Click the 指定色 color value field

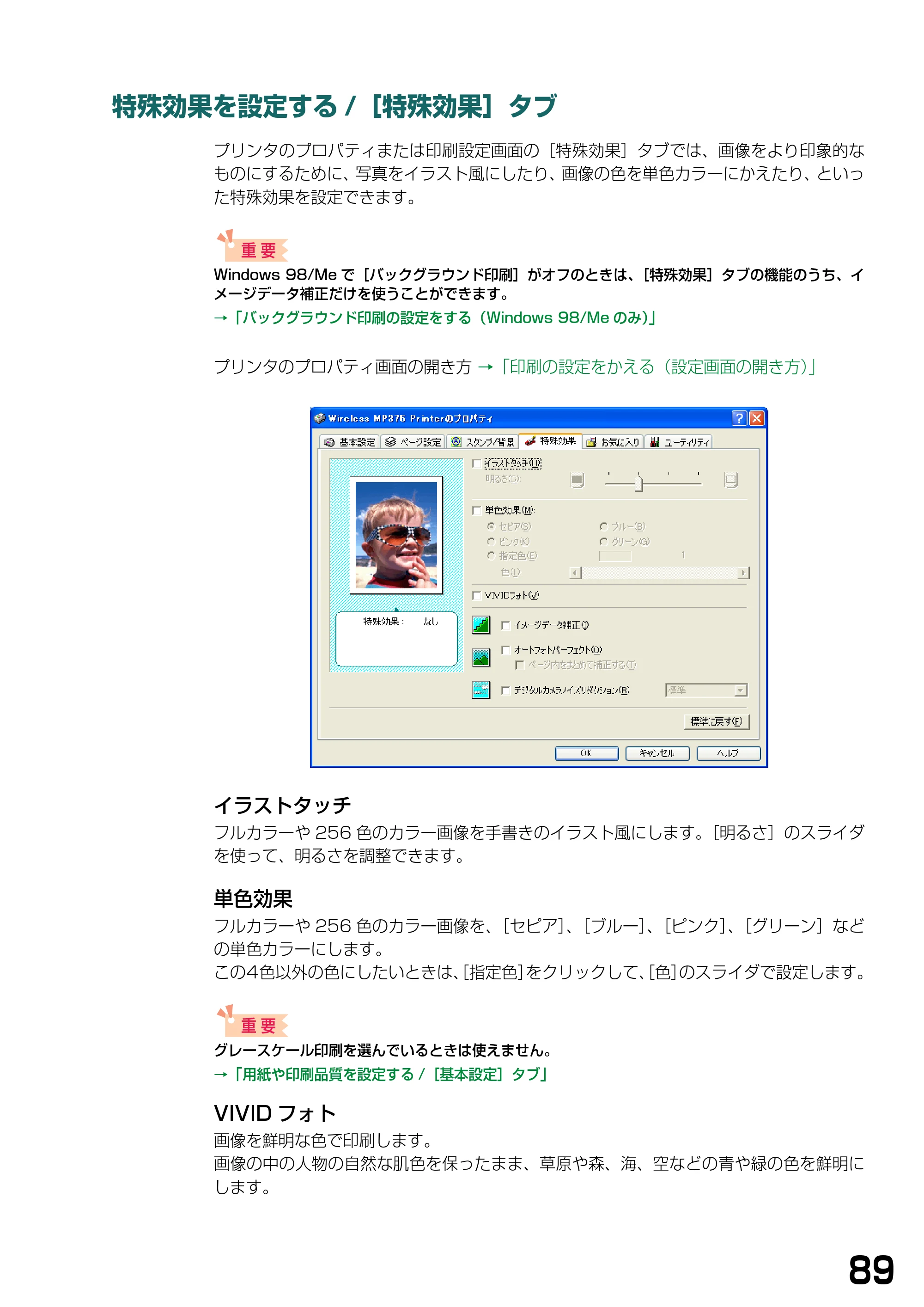tap(615, 556)
